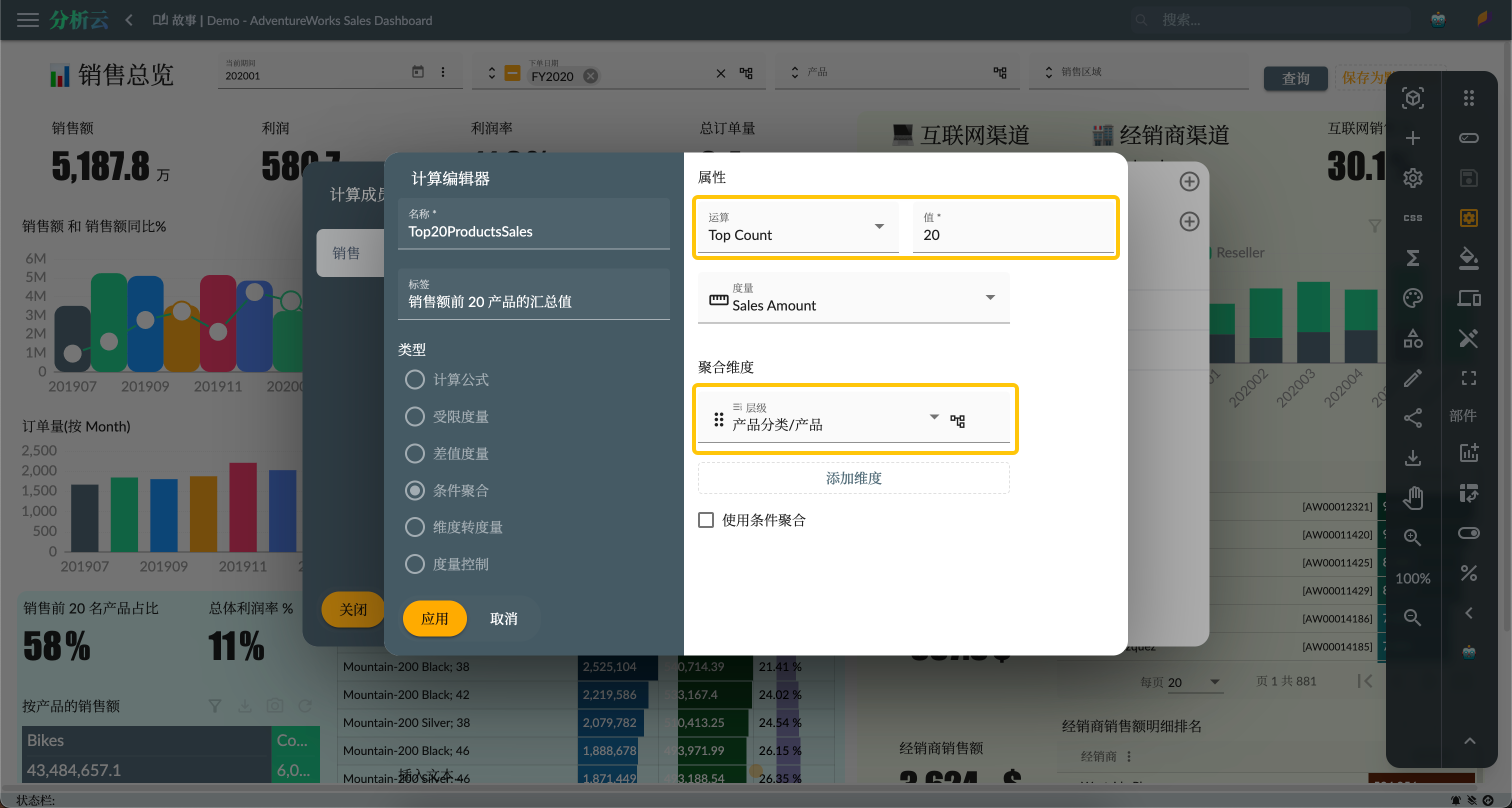The image size is (1512, 808).
Task: Click the summation (Σ) aggregation icon
Action: point(1413,258)
